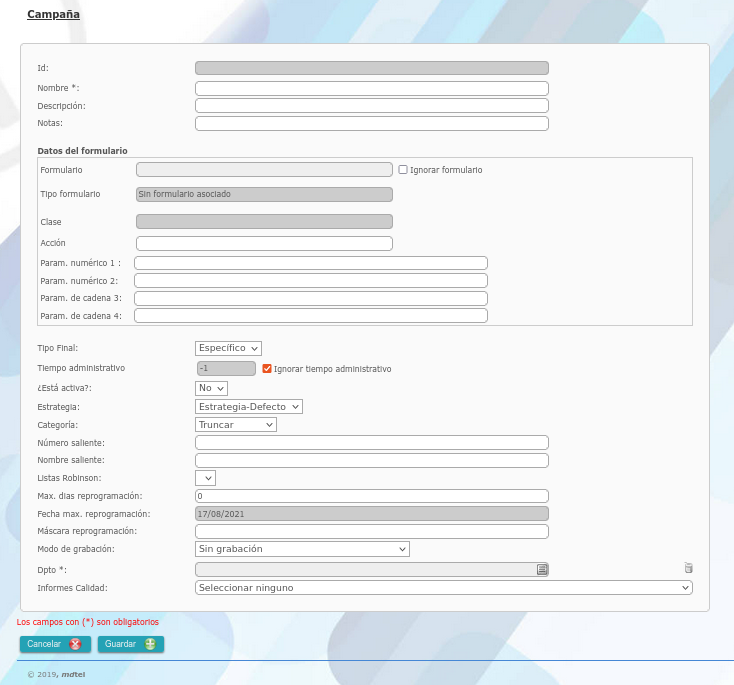Open the ¿Está activa? dropdown
Image resolution: width=734 pixels, height=685 pixels.
pos(211,388)
